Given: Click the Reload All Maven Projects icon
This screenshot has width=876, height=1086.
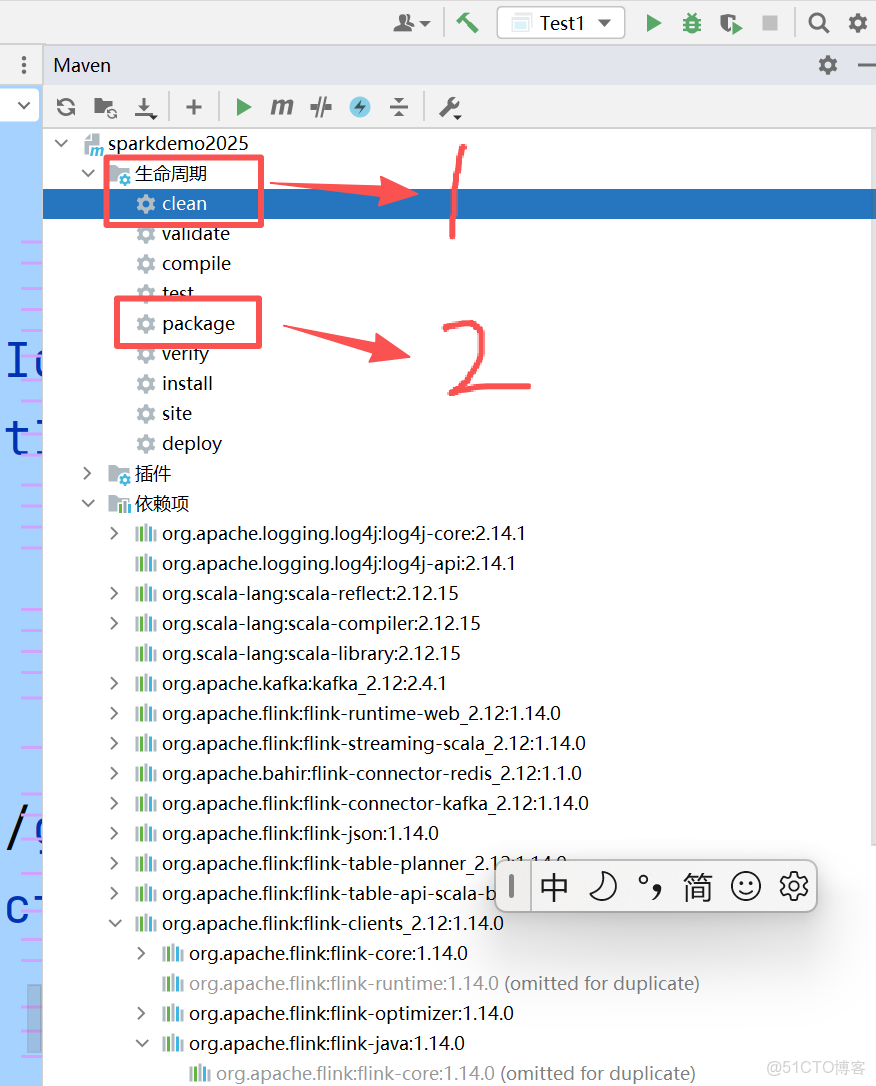Looking at the screenshot, I should tap(66, 107).
